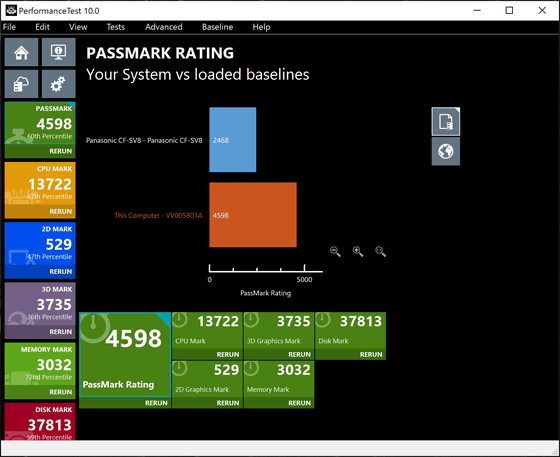Click the blue Panasonic CF-SV8 bar
The image size is (560, 457).
232,140
